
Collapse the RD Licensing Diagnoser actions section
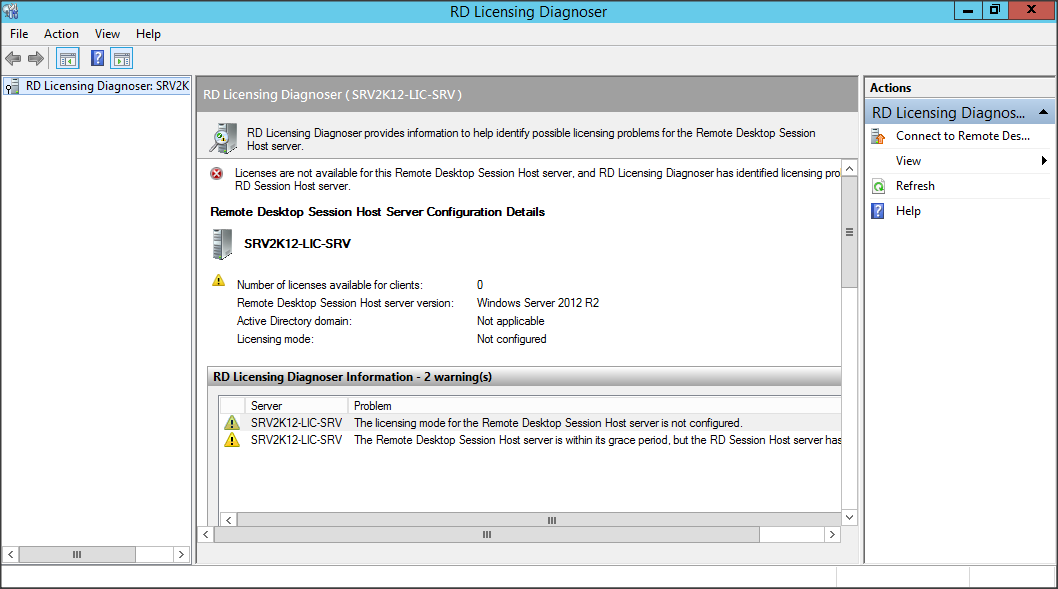(x=1043, y=113)
